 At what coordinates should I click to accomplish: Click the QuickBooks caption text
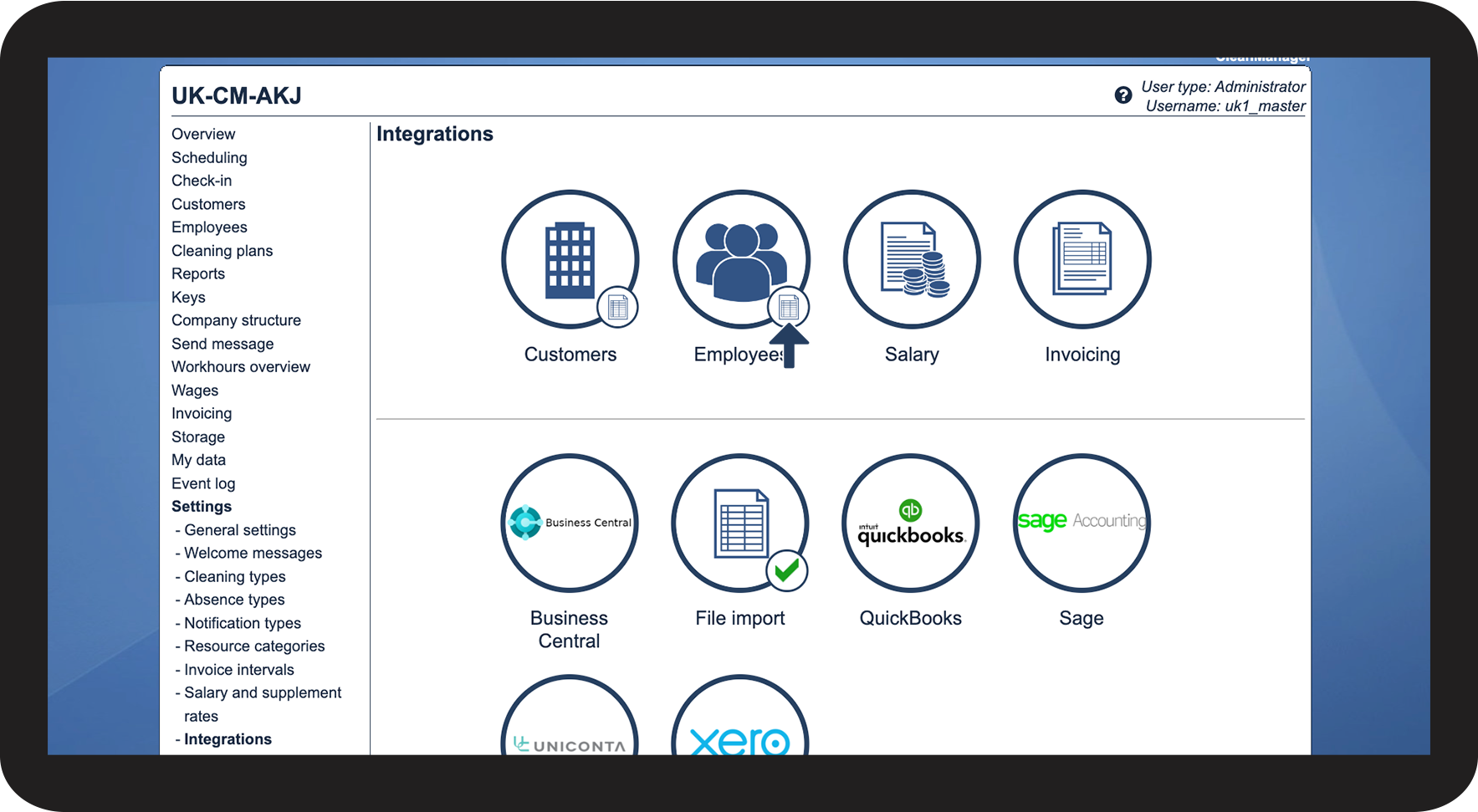click(x=911, y=618)
